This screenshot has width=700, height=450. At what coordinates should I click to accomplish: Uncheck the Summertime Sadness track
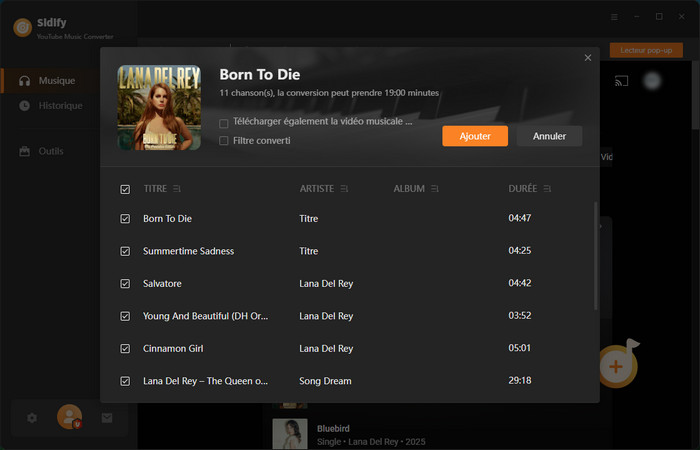tap(125, 251)
